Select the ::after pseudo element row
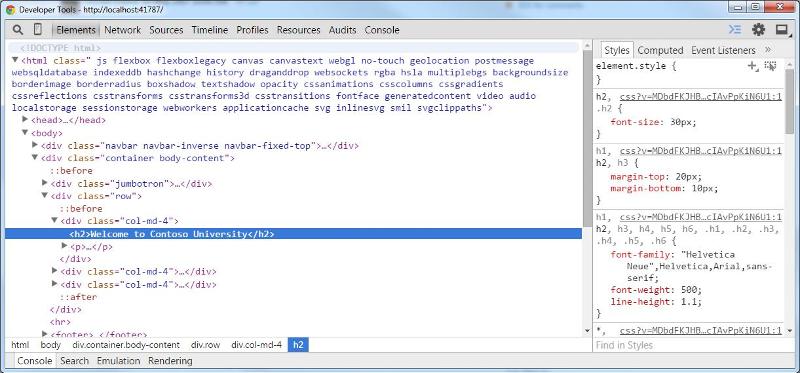Screen dimensions: 800x373 (x=78, y=297)
